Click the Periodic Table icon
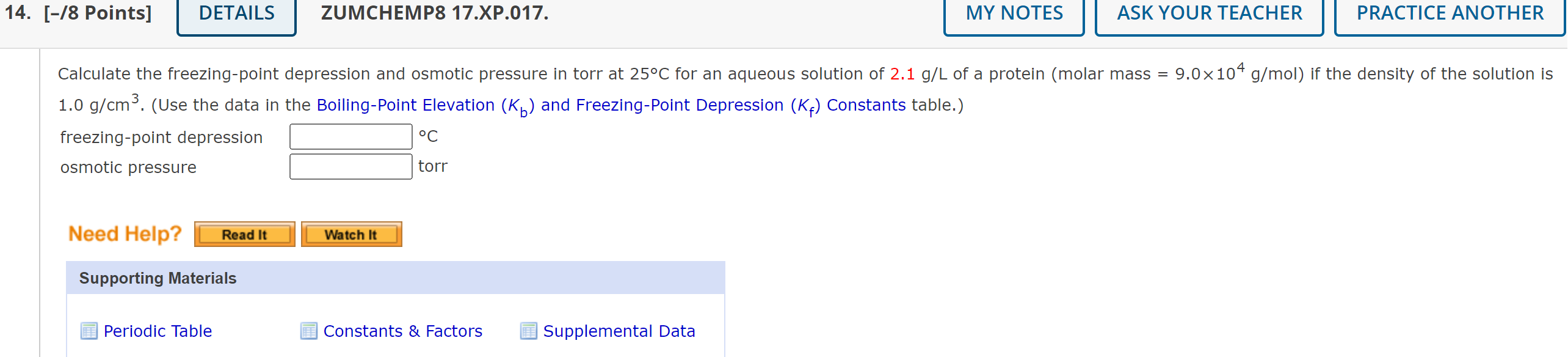The width and height of the screenshot is (1568, 357). pyautogui.click(x=90, y=331)
